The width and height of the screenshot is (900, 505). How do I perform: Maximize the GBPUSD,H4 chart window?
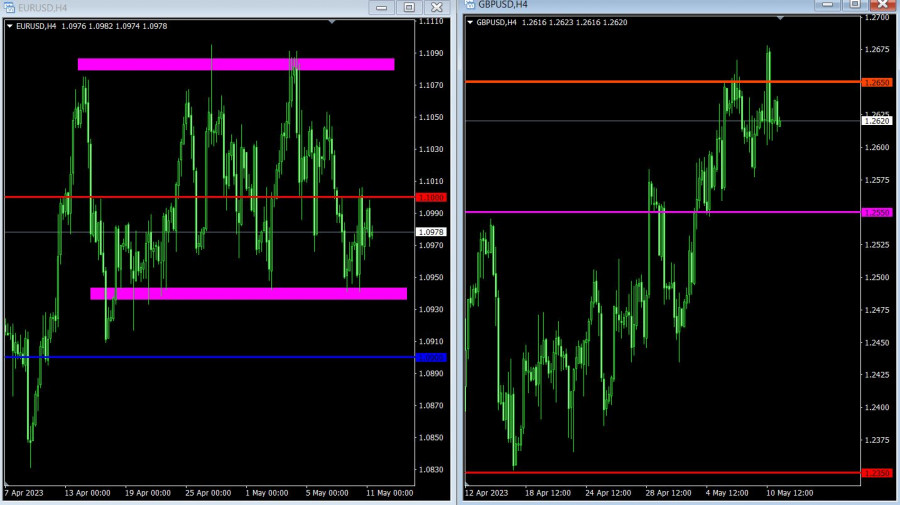click(853, 5)
